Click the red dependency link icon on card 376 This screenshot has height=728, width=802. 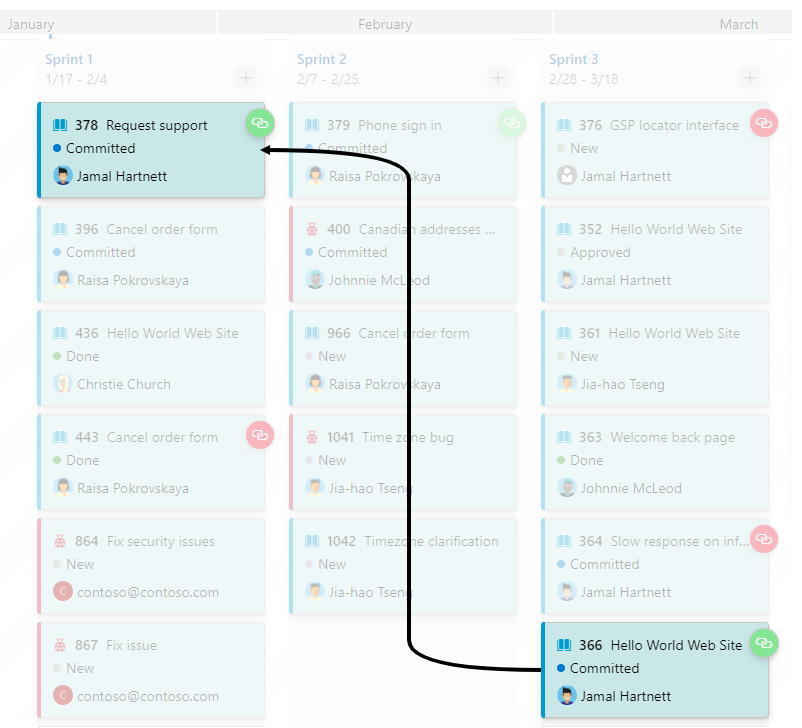(x=764, y=123)
